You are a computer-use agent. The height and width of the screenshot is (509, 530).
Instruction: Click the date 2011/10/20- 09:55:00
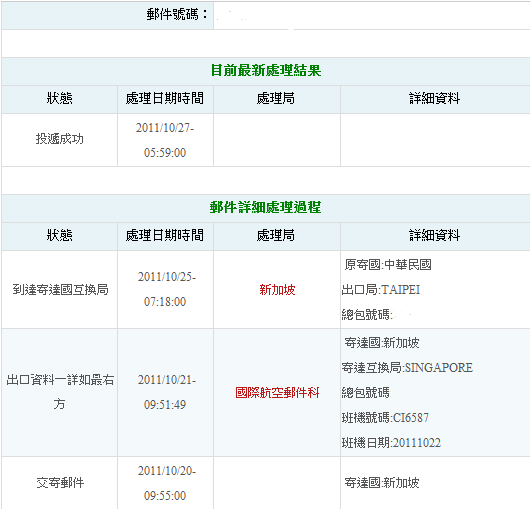(166, 483)
